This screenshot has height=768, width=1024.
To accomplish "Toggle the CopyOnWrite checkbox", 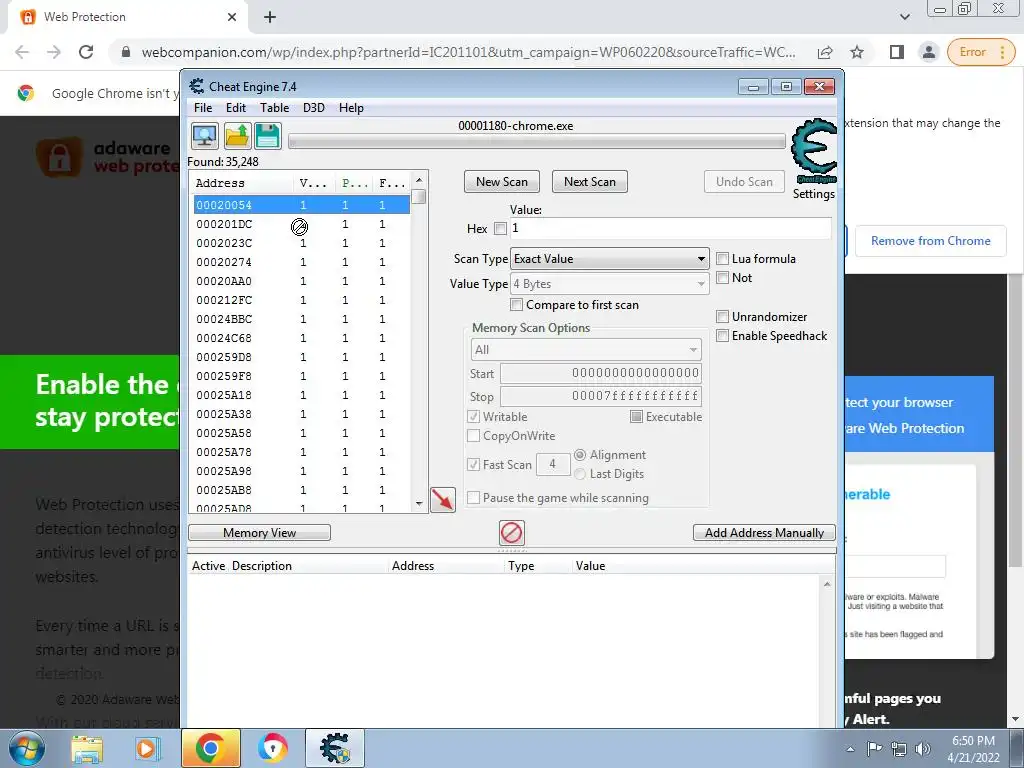I will [473, 436].
